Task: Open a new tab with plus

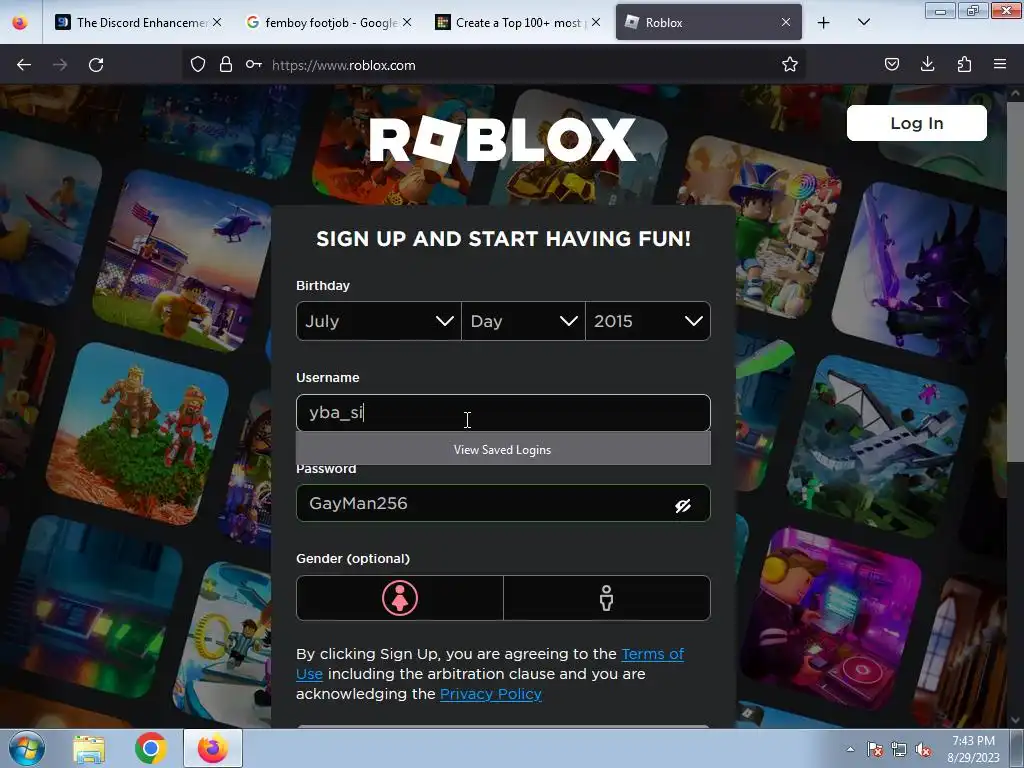Action: [x=824, y=23]
